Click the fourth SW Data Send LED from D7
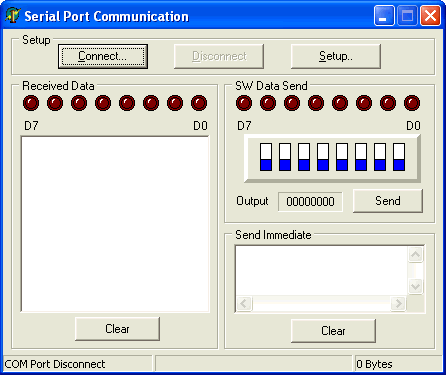This screenshot has width=446, height=375. tap(316, 103)
